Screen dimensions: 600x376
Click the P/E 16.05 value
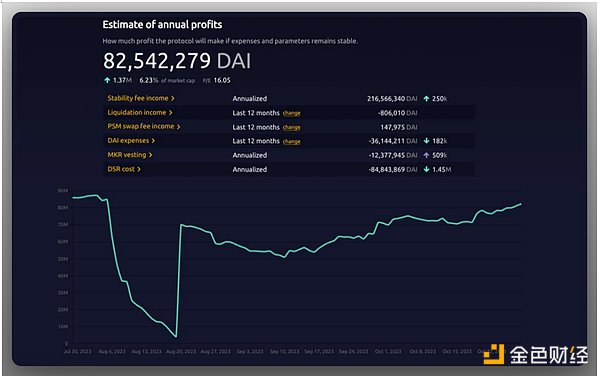click(x=217, y=80)
